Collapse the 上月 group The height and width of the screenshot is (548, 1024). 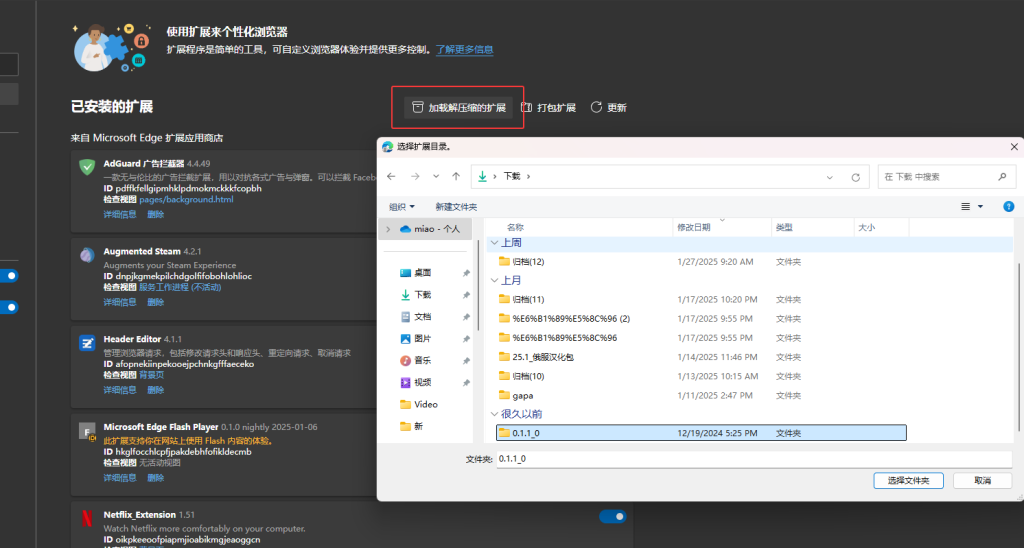[x=494, y=281]
